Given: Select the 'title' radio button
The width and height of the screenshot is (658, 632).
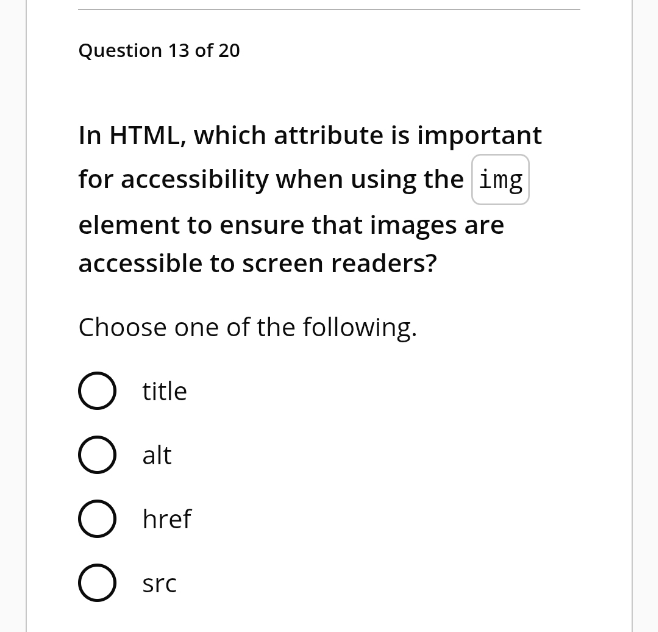Looking at the screenshot, I should [97, 391].
